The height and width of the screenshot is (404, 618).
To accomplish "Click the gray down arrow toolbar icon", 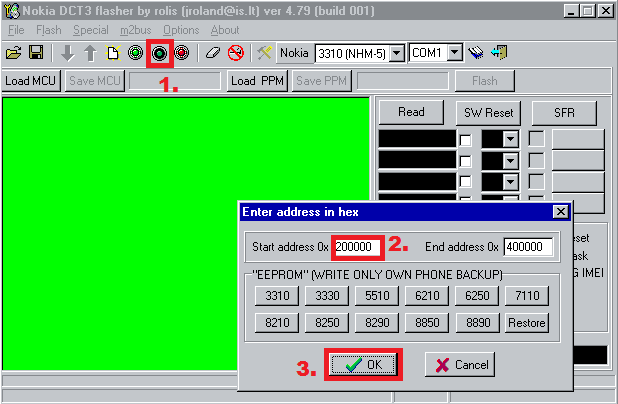I will click(x=67, y=53).
